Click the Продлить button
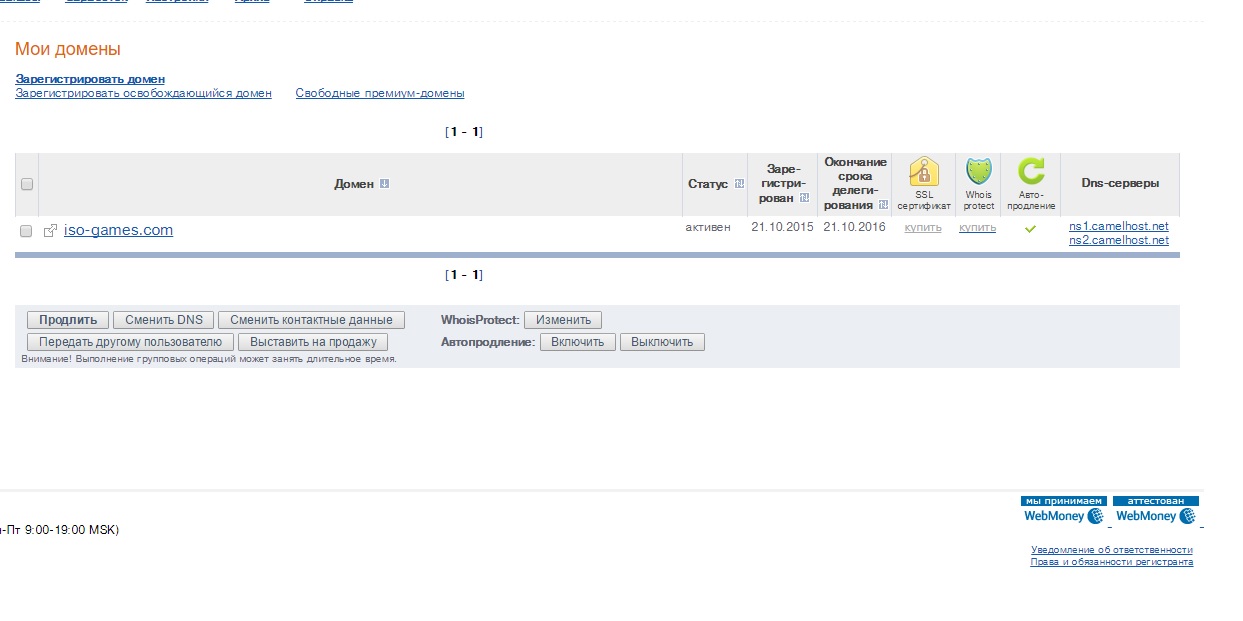Viewport: 1243px width, 621px height. click(x=68, y=320)
